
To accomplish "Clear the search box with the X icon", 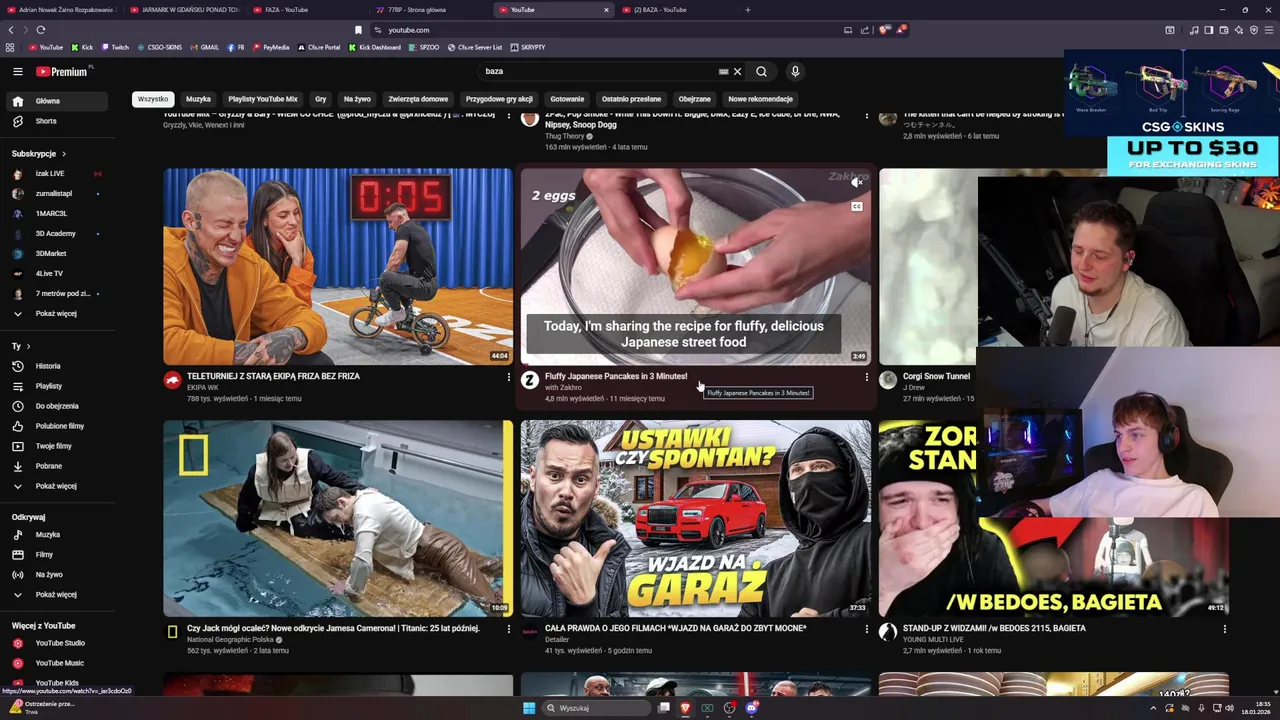I will coord(737,71).
